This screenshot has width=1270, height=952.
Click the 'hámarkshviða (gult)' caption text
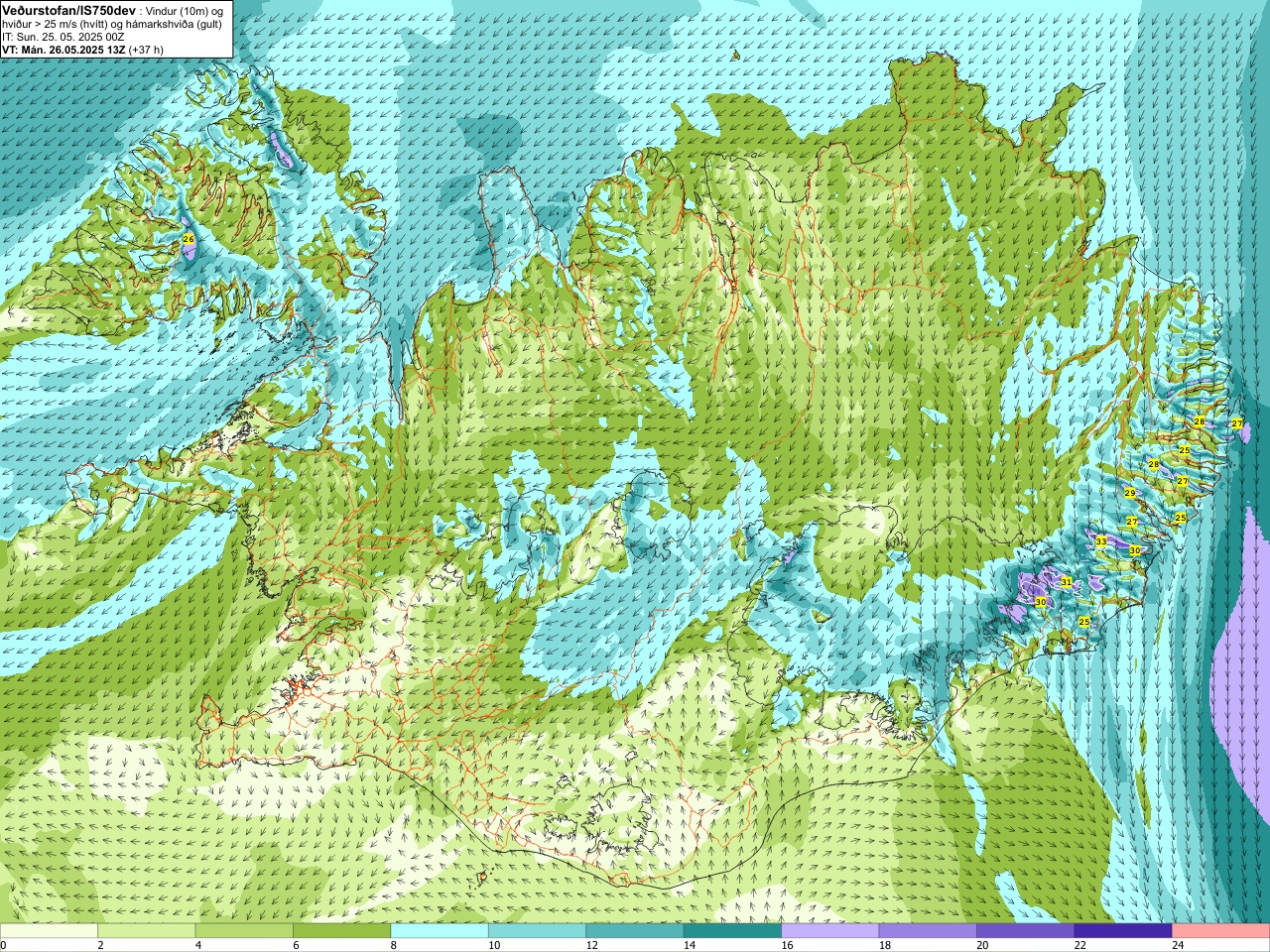point(175,24)
